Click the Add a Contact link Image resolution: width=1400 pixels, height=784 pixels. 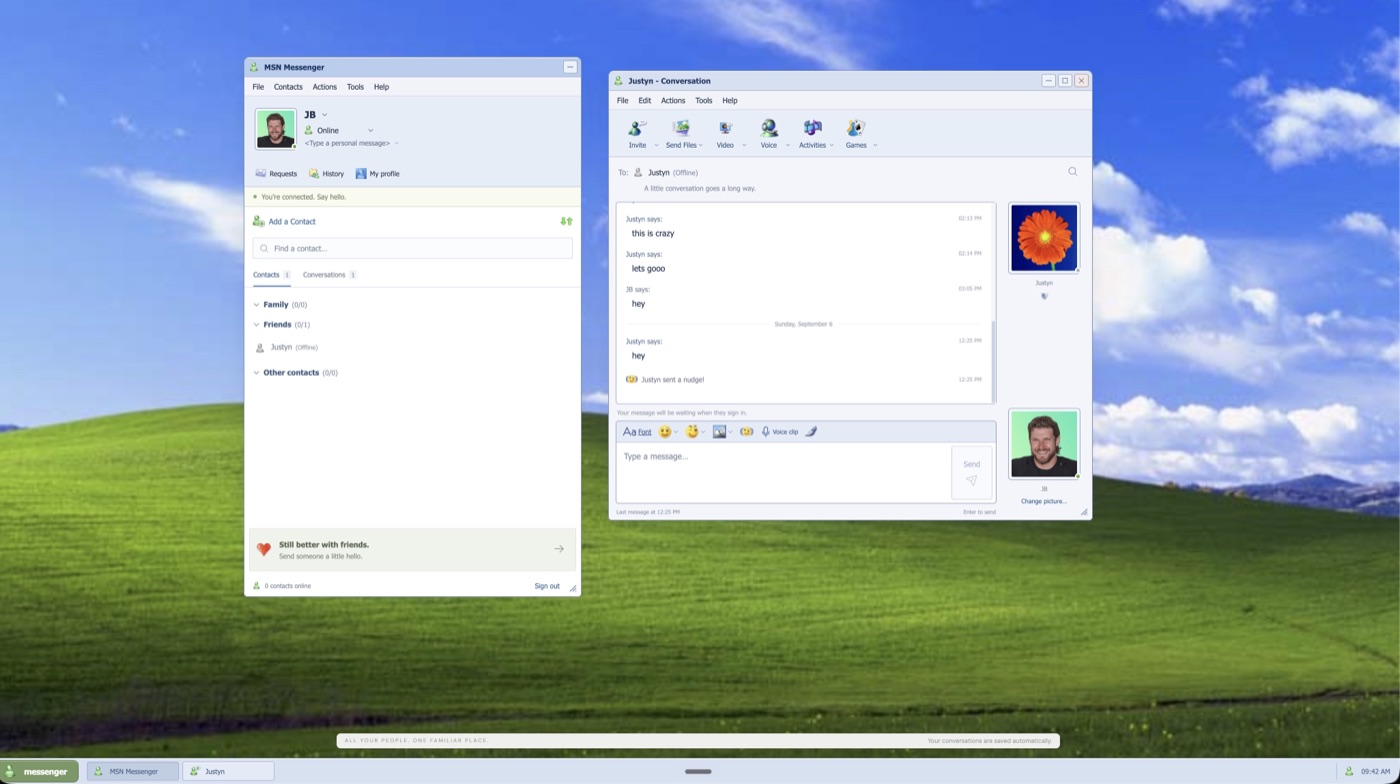point(291,222)
